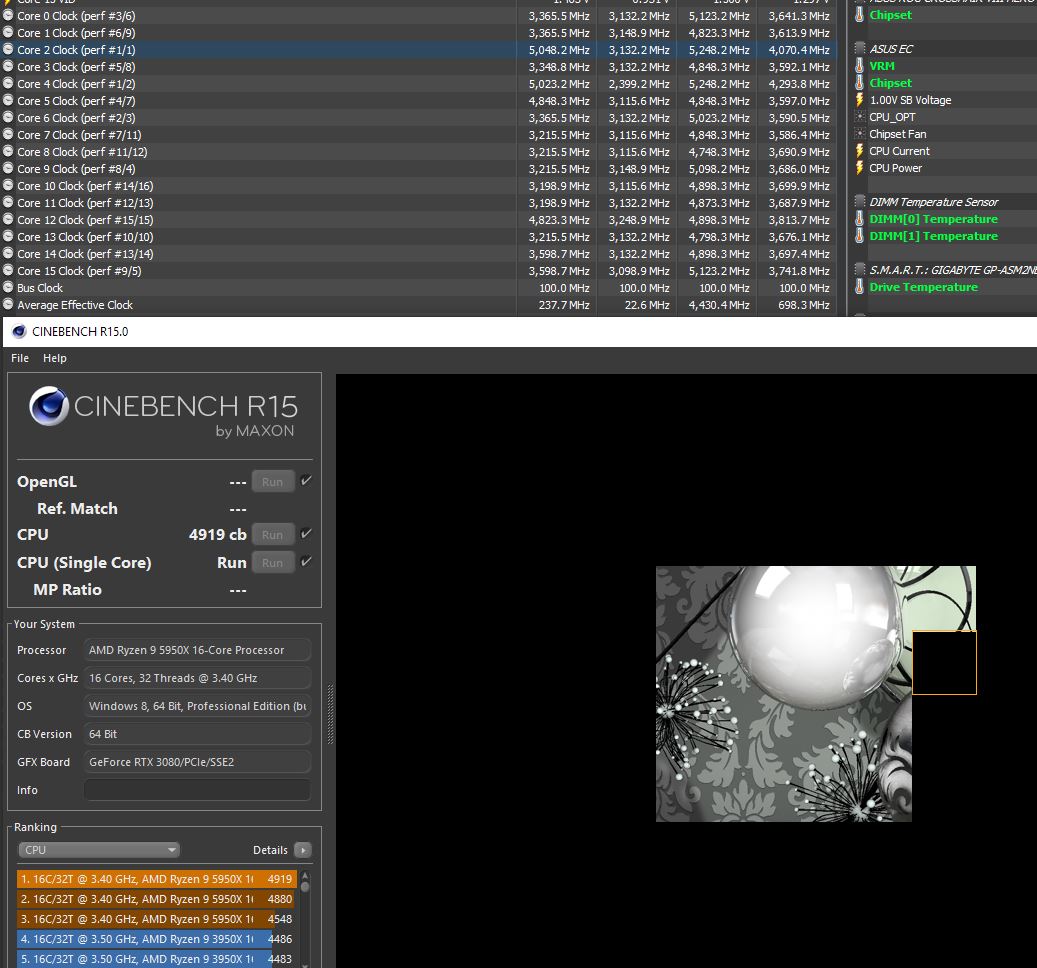
Task: Click the Run button for OpenGL
Action: pyautogui.click(x=272, y=482)
